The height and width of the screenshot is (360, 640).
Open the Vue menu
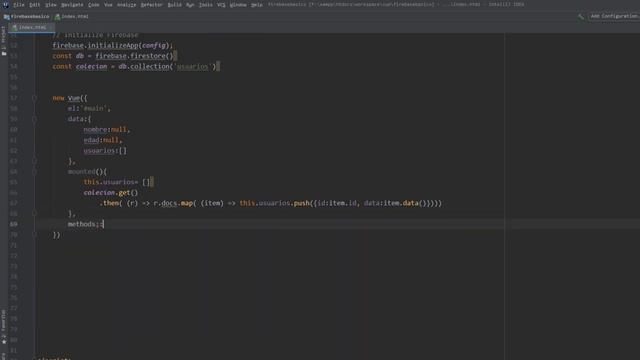[x=108, y=5]
